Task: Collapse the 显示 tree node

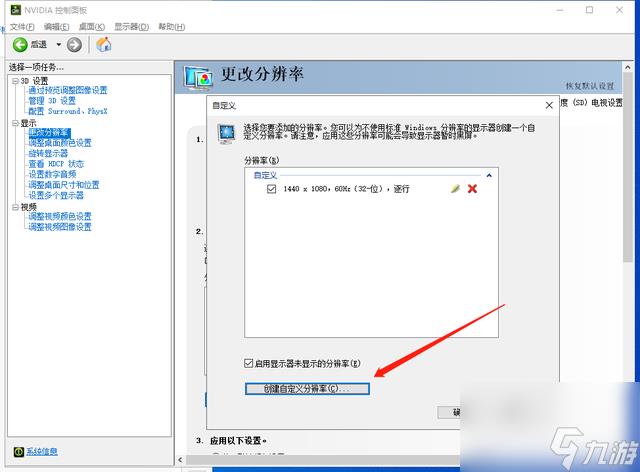Action: (x=15, y=123)
